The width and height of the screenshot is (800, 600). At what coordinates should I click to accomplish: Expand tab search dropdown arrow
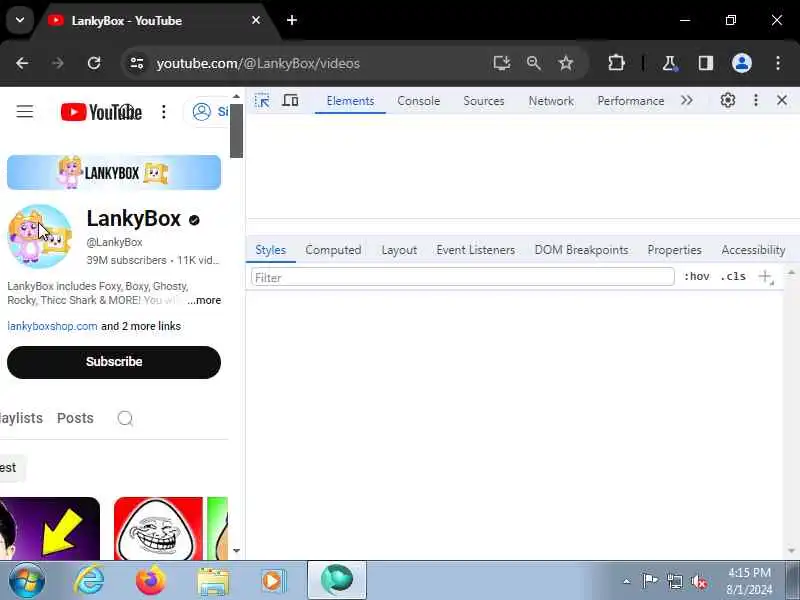pyautogui.click(x=20, y=20)
